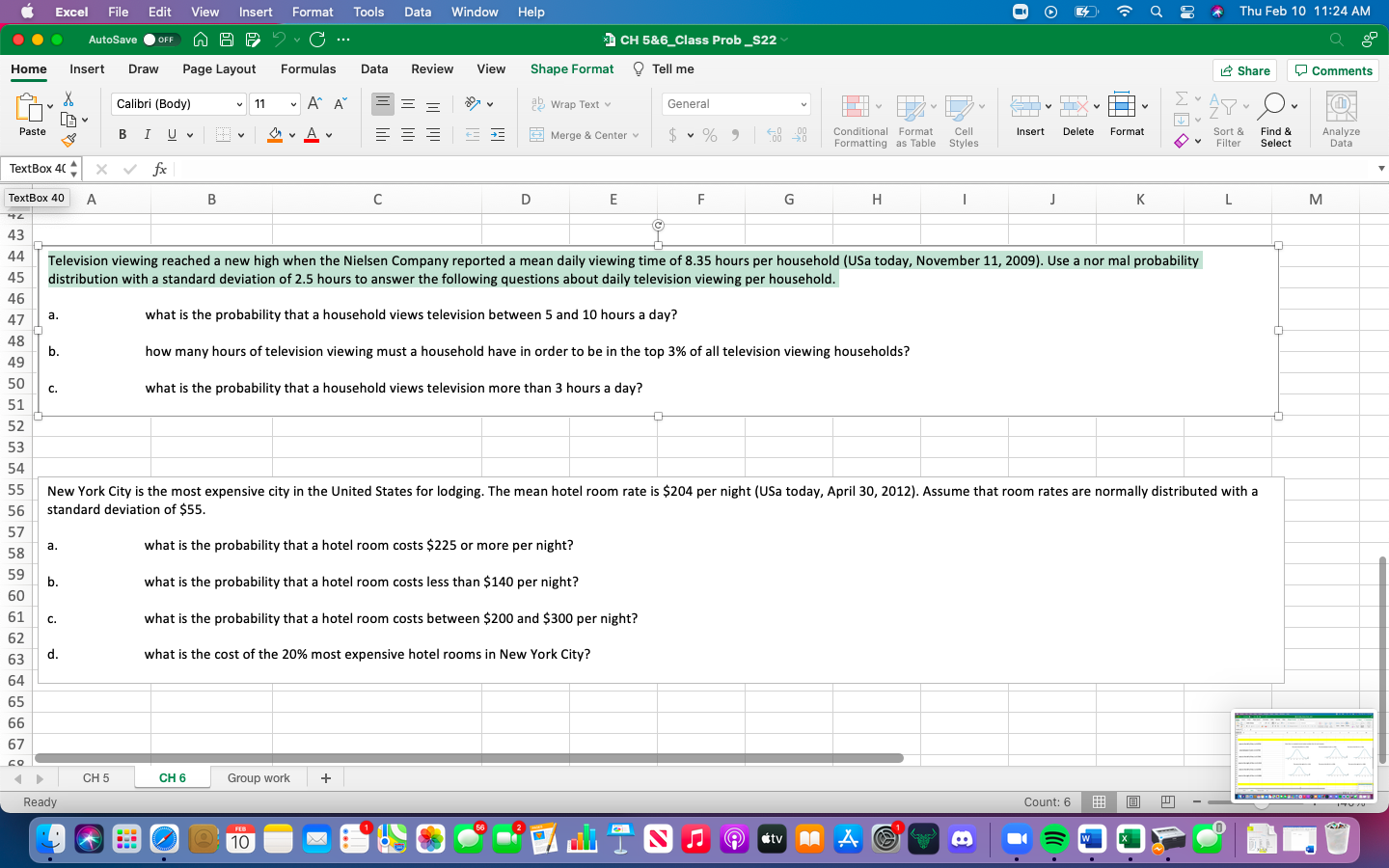Click the Format cells button
The height and width of the screenshot is (868, 1389).
1126,115
